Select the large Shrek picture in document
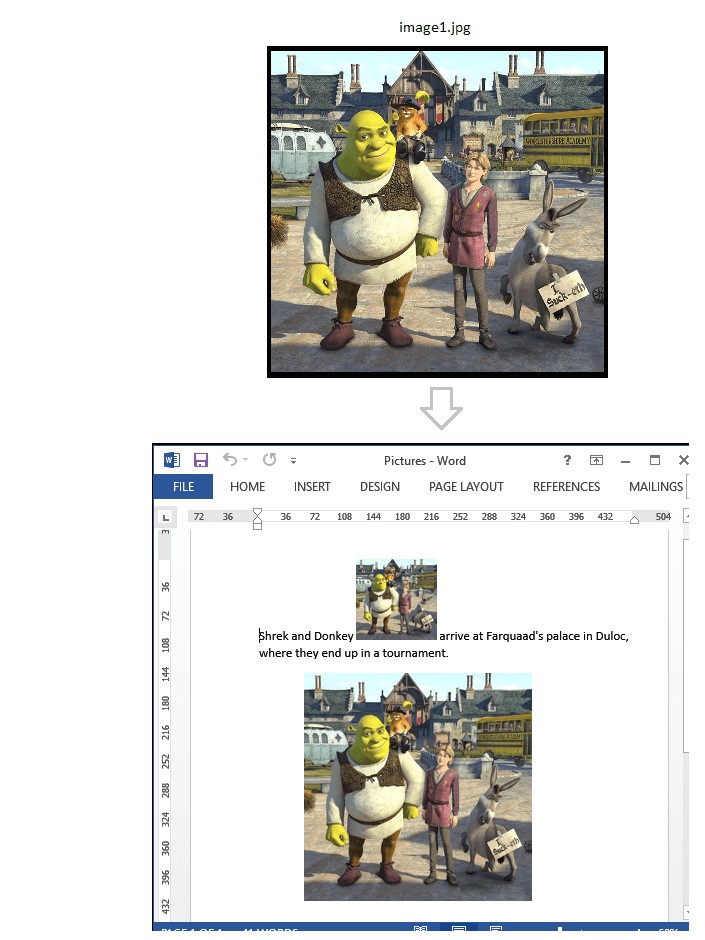Screen dimensions: 705x940 click(418, 786)
